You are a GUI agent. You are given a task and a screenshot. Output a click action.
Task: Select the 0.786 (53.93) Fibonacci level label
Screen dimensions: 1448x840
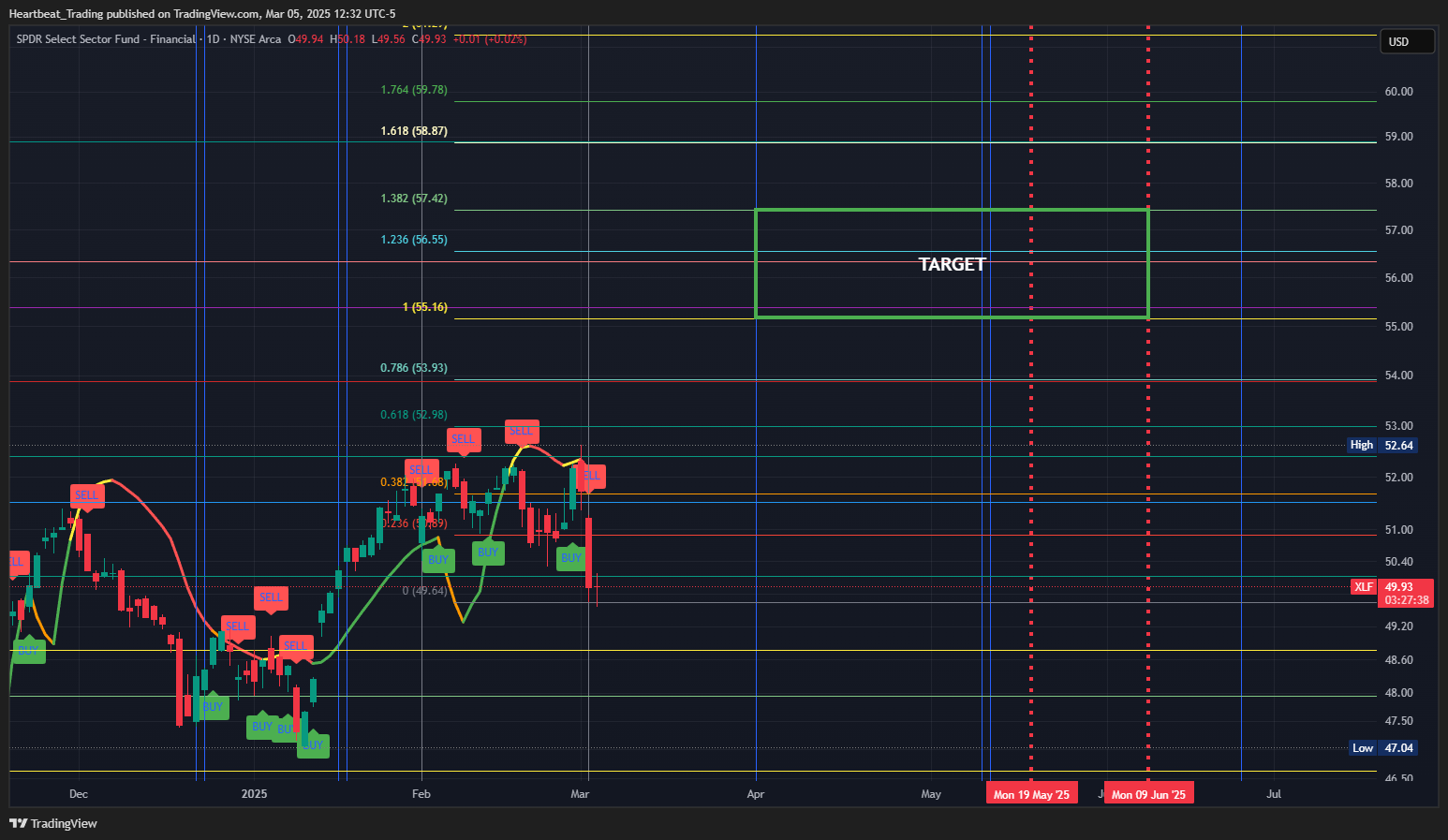coord(414,368)
